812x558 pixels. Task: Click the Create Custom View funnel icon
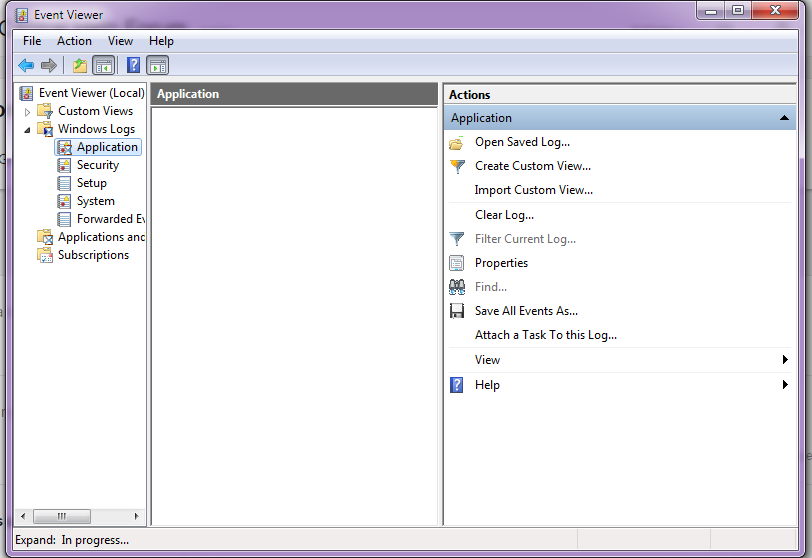pos(457,166)
